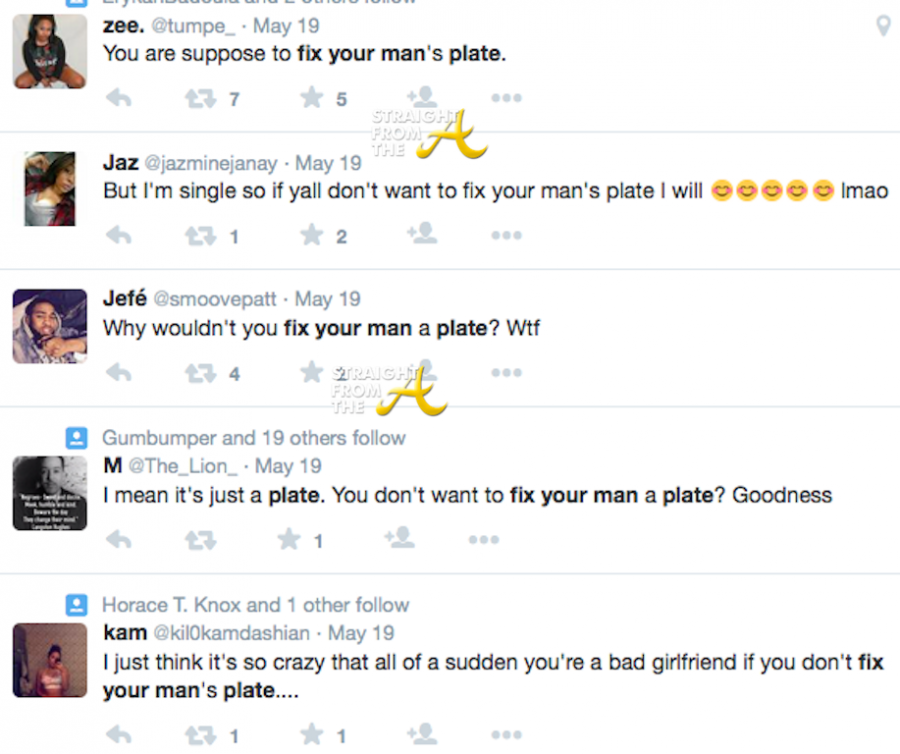Click the location pin on zee's tweet

883,26
